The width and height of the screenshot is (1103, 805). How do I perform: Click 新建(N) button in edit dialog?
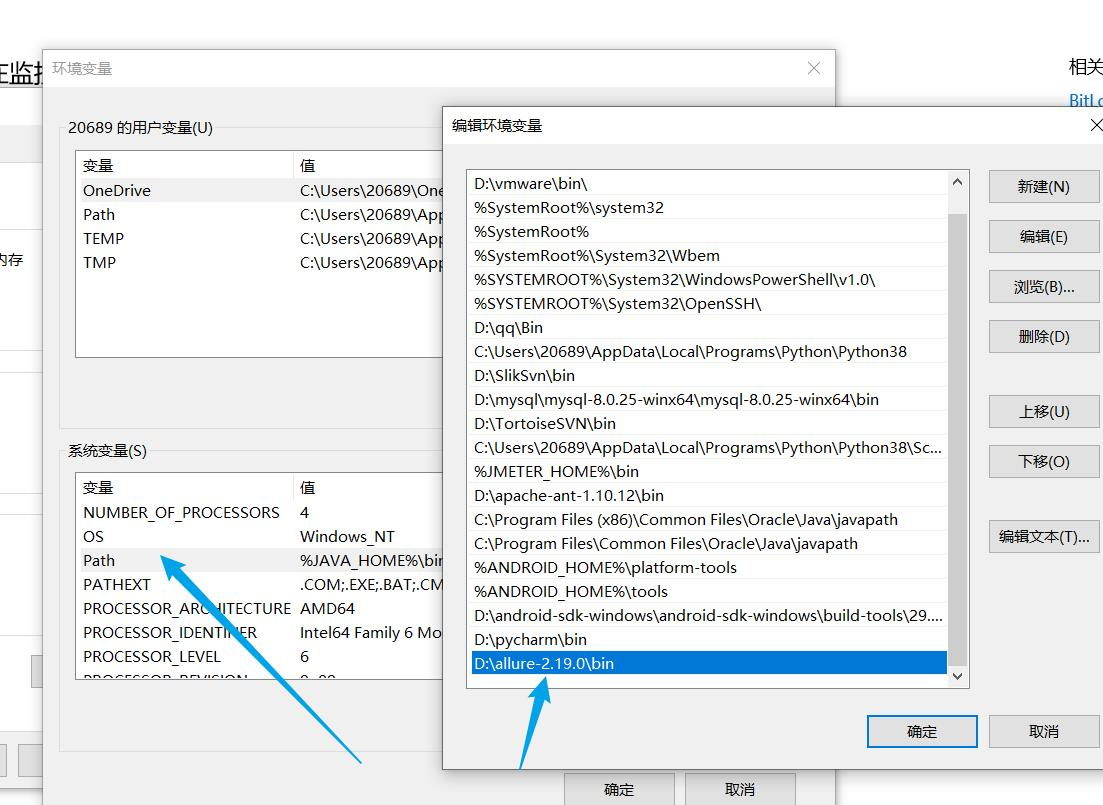pos(1044,186)
